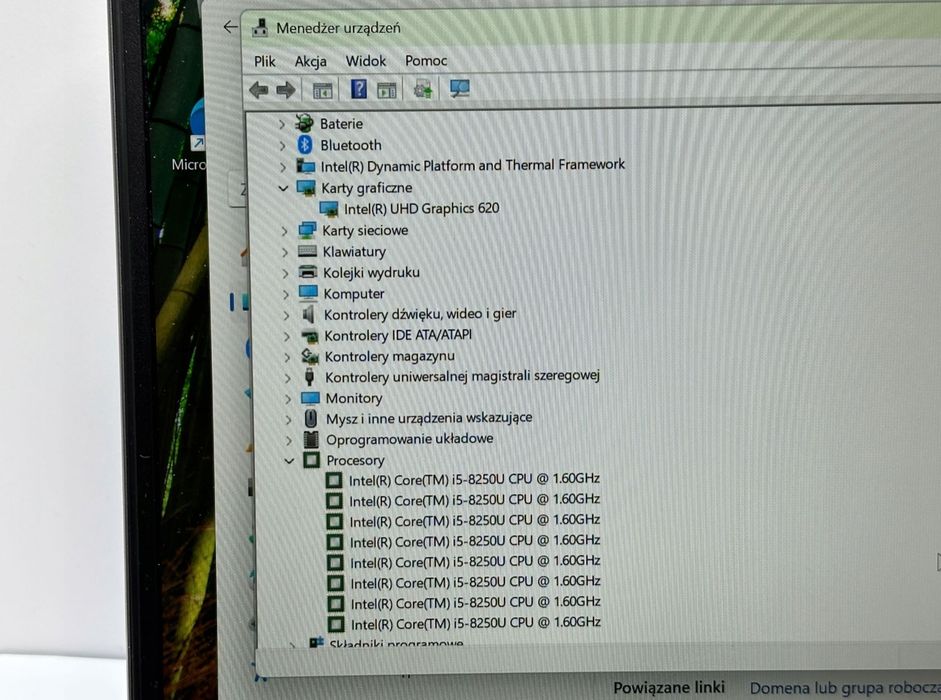Click the Bluetooth icon

tap(305, 145)
